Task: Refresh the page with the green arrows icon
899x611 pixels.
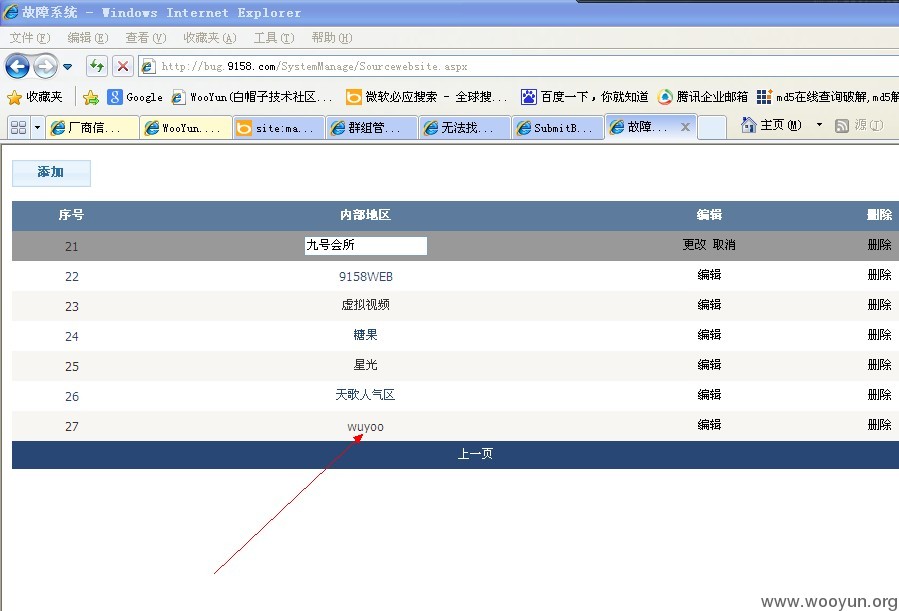Action: coord(97,66)
